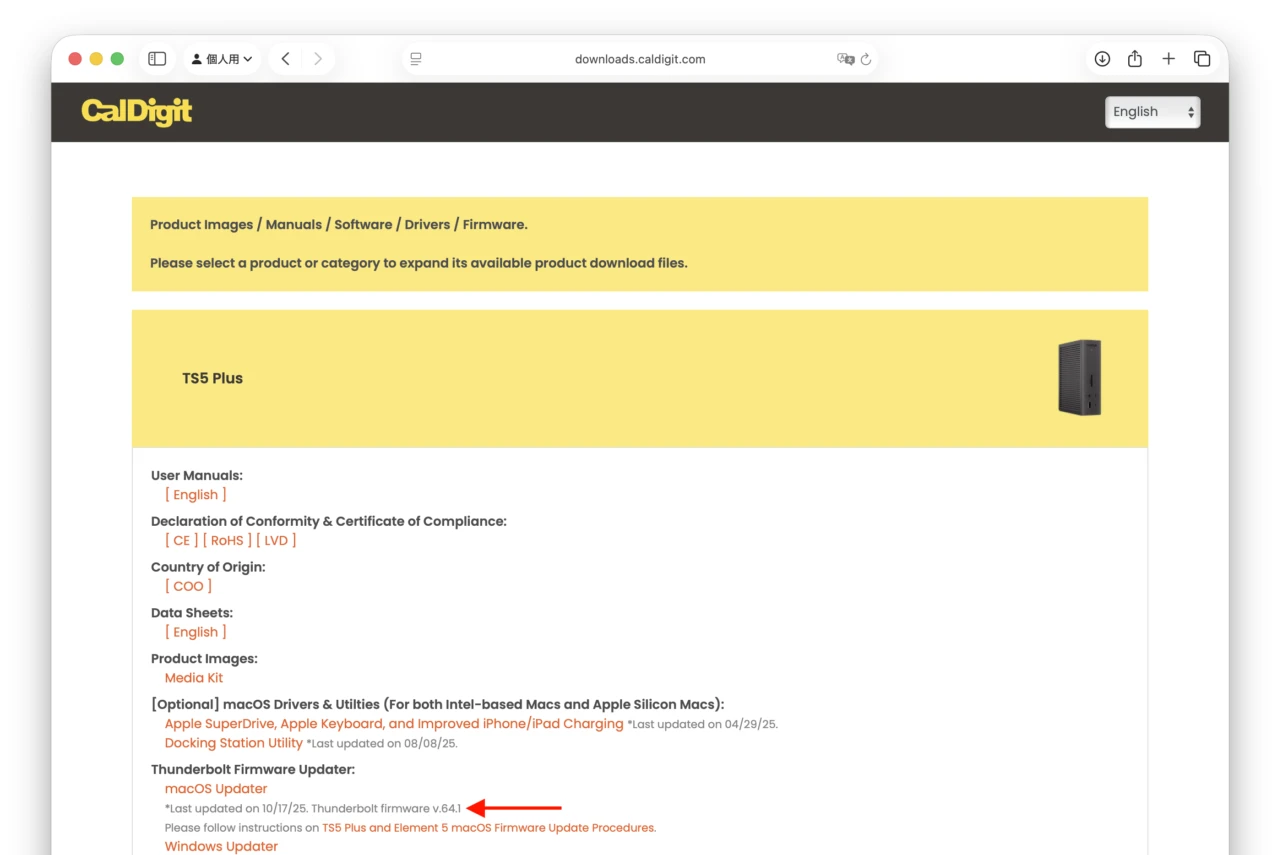Open the Docking Station Utility link
The image size is (1280, 855).
tap(234, 743)
